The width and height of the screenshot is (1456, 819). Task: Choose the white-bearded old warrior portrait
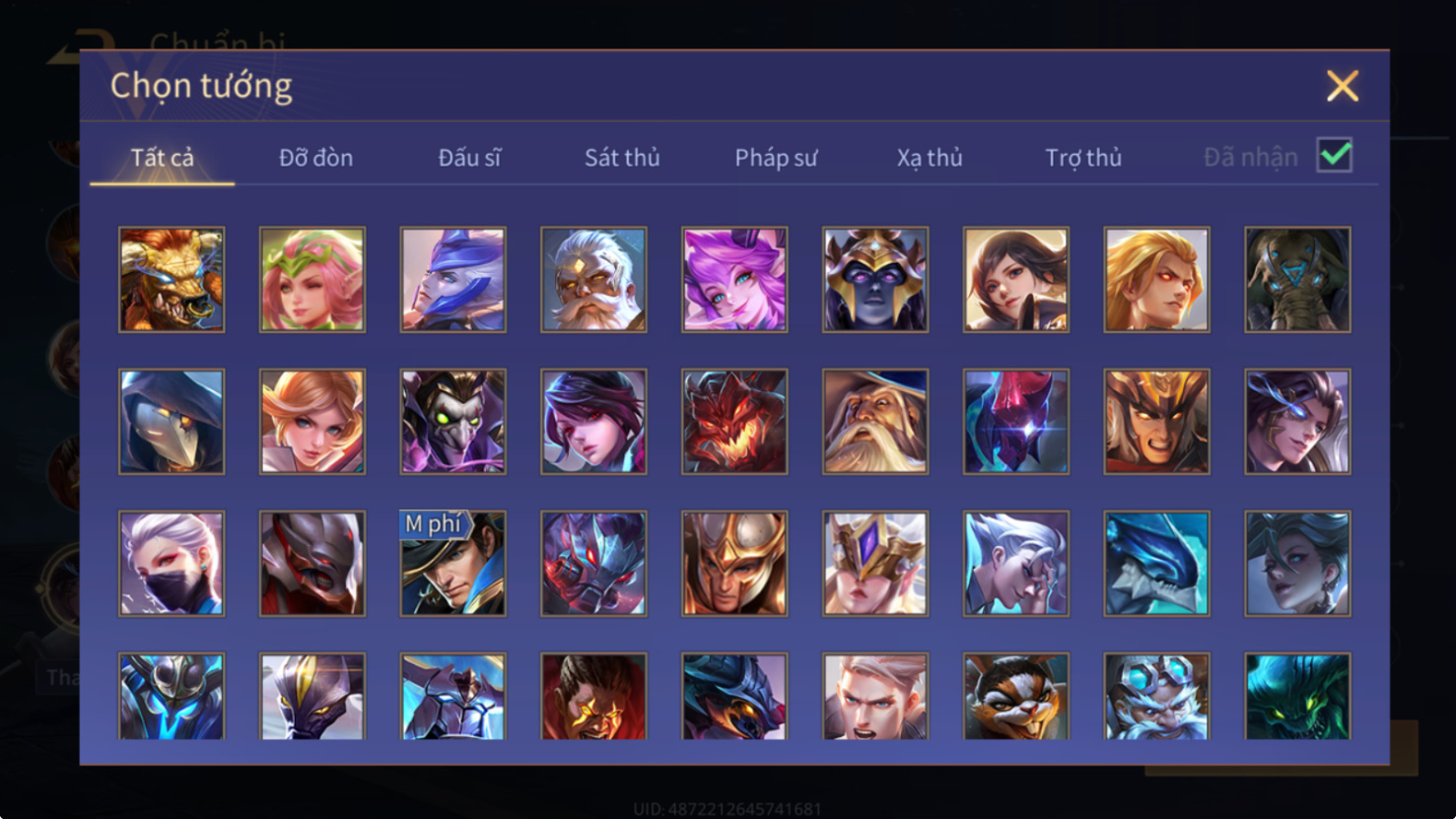[x=593, y=280]
